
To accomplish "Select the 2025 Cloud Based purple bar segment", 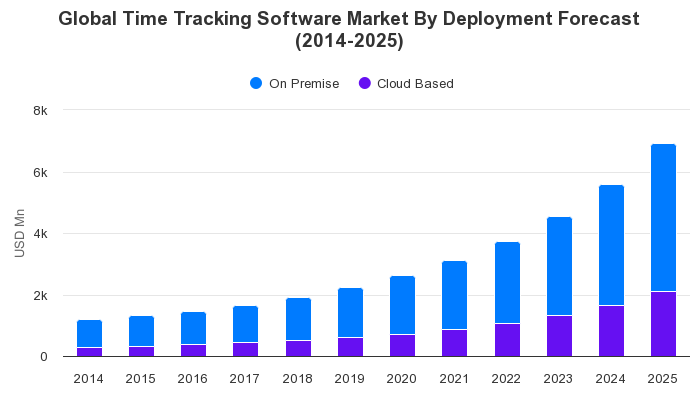I will (x=663, y=324).
